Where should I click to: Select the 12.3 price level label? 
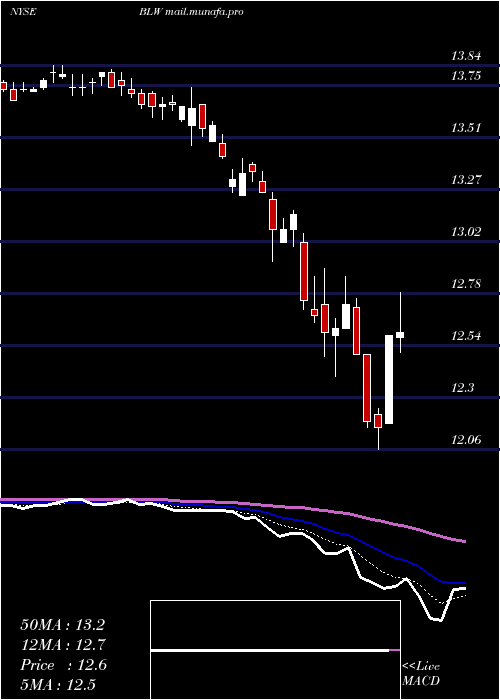[x=462, y=388]
